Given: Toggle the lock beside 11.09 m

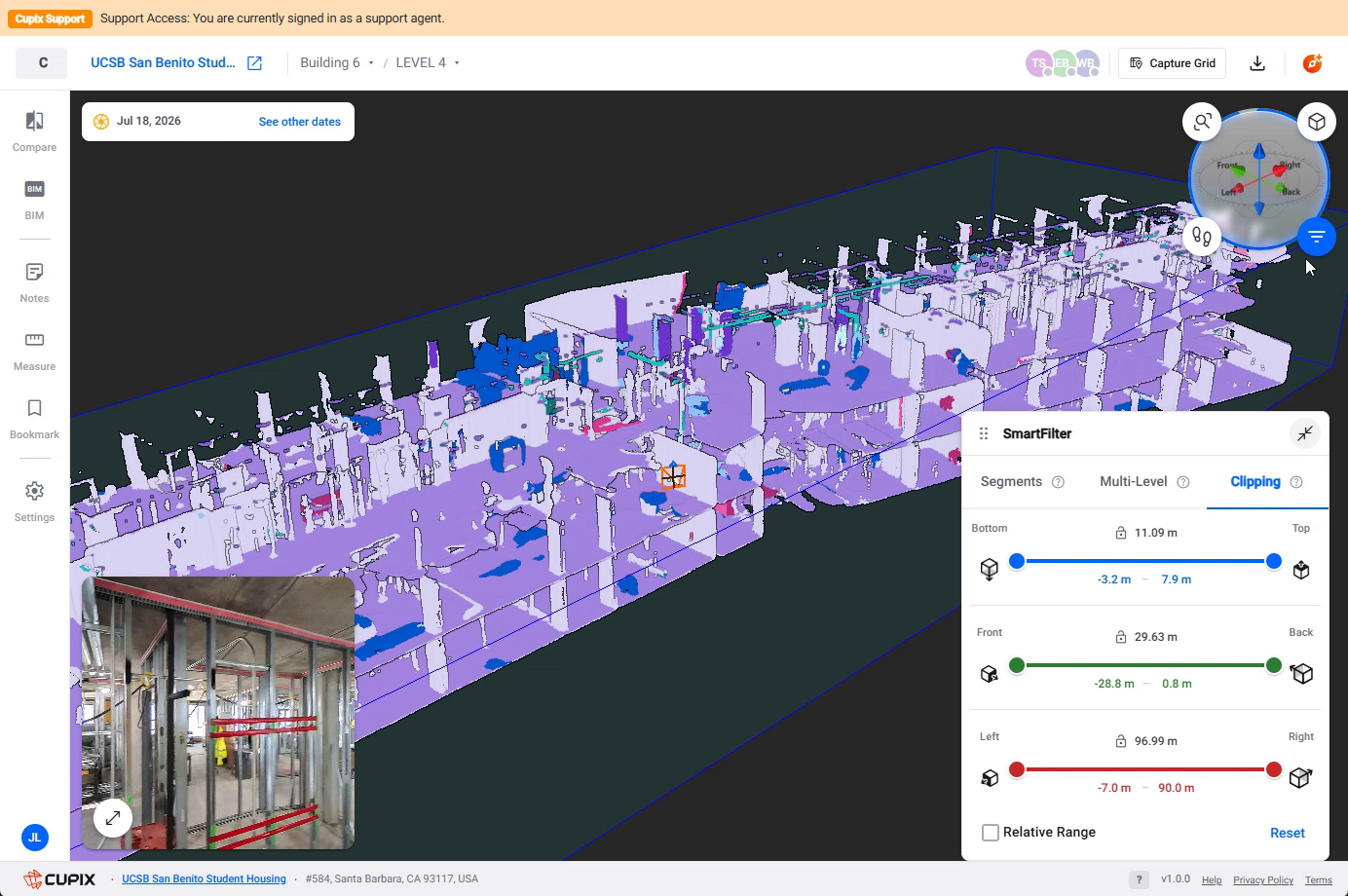Looking at the screenshot, I should pos(1121,533).
